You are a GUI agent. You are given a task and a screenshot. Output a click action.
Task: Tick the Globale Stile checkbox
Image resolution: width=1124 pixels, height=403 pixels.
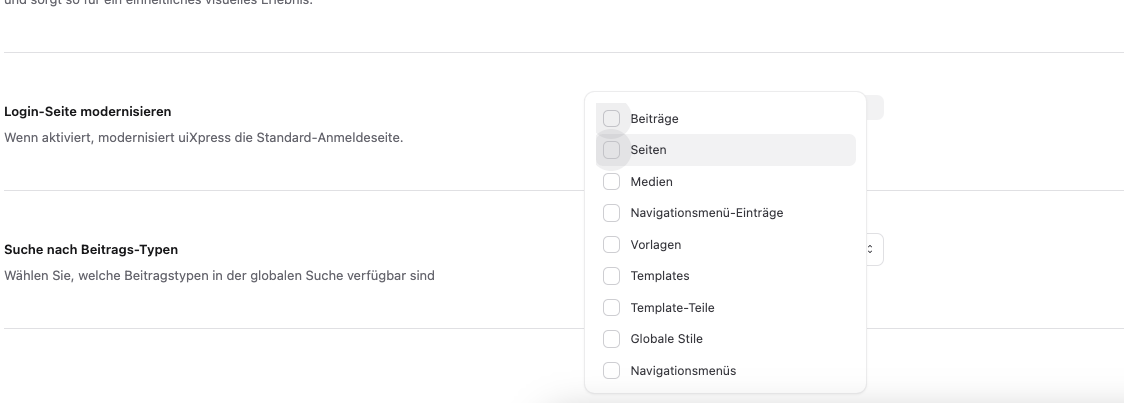click(x=612, y=339)
